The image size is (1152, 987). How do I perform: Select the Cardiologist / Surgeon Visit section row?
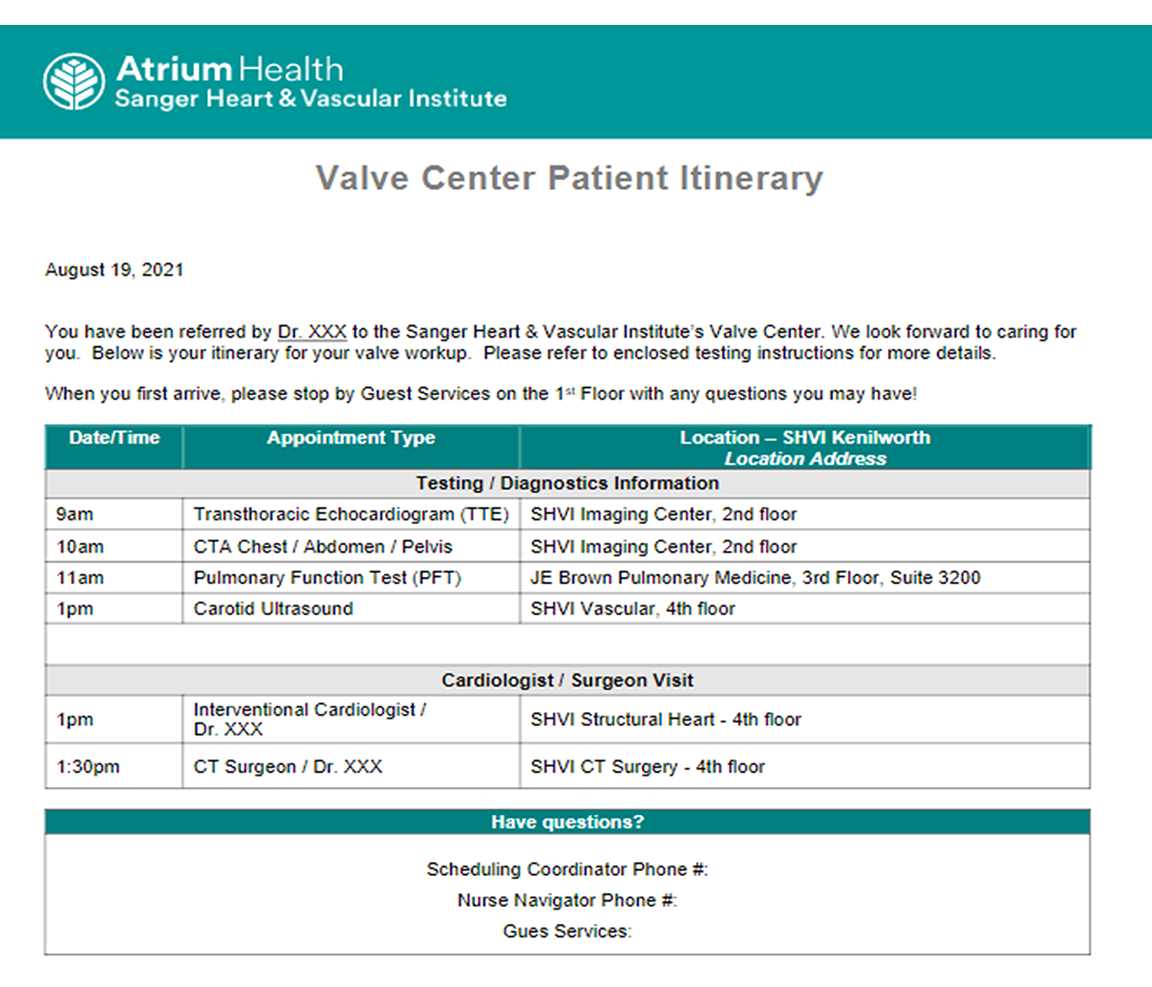567,681
